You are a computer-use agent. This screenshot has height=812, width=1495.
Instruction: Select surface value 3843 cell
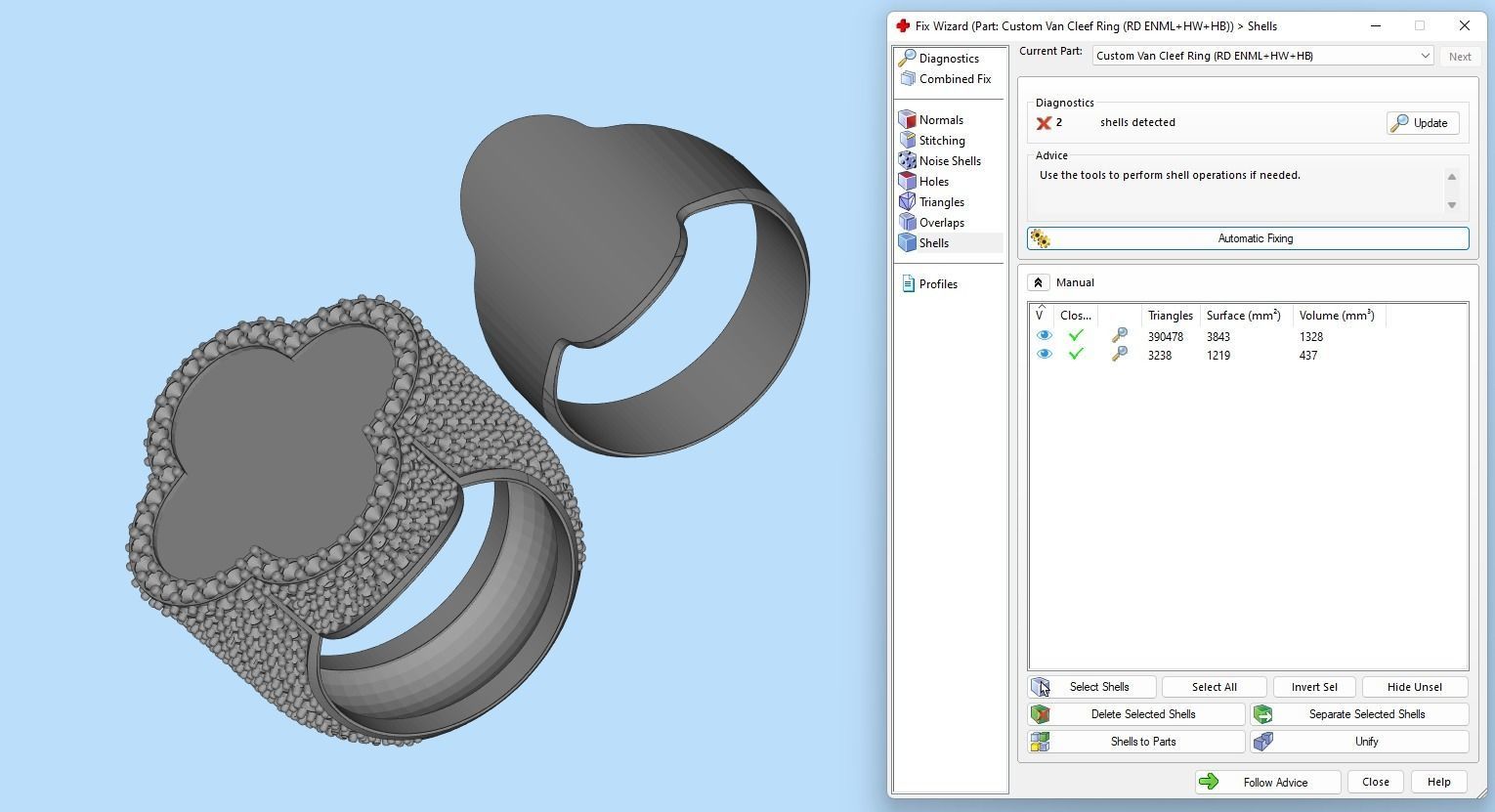(1217, 337)
